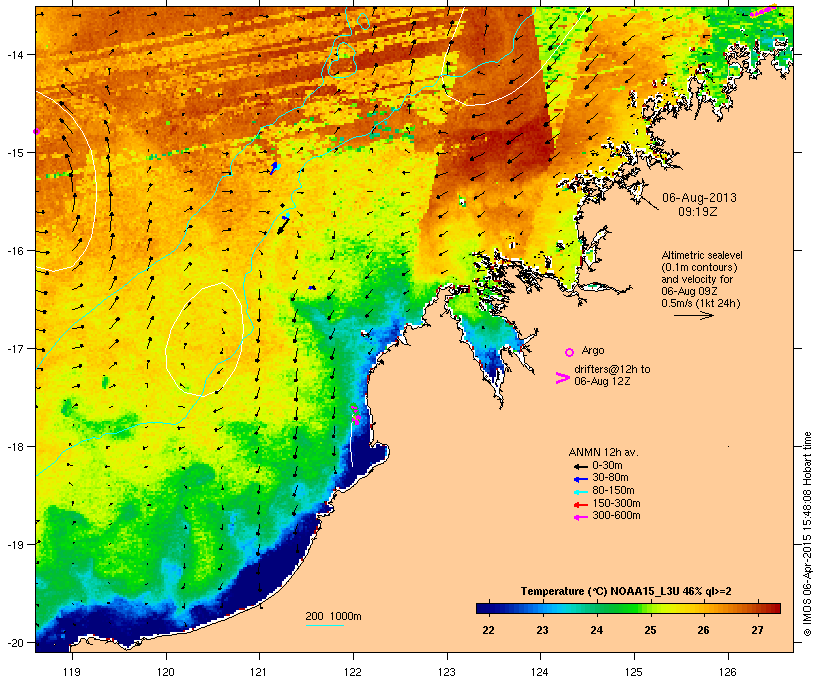Click the magenta Argo dot on the map's left edge
The image size is (820, 680).
(36, 131)
